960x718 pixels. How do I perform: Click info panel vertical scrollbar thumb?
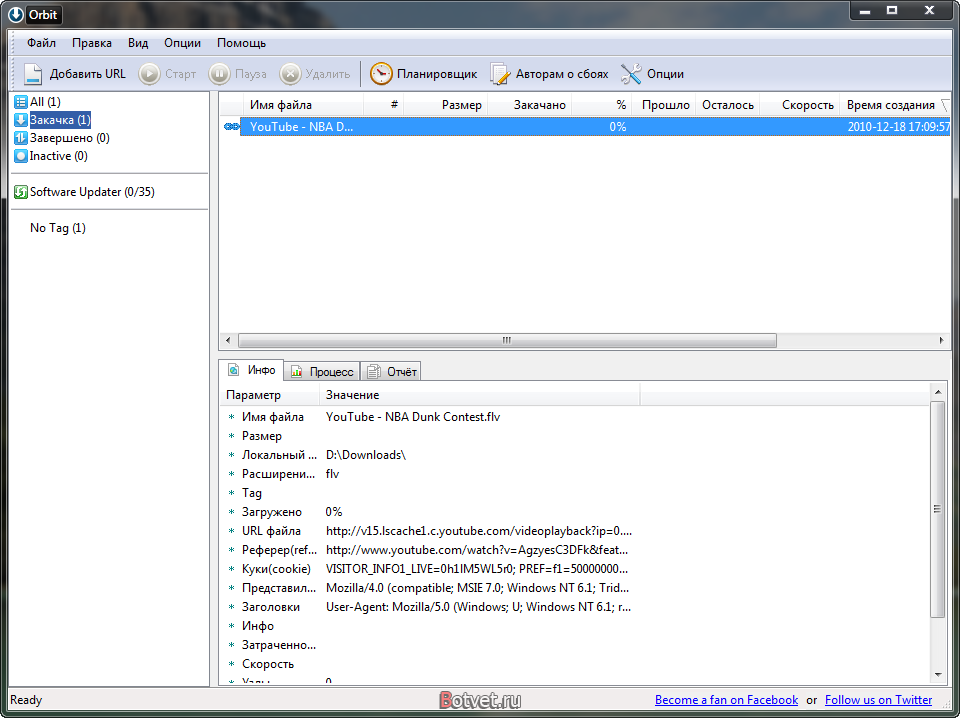tap(938, 509)
